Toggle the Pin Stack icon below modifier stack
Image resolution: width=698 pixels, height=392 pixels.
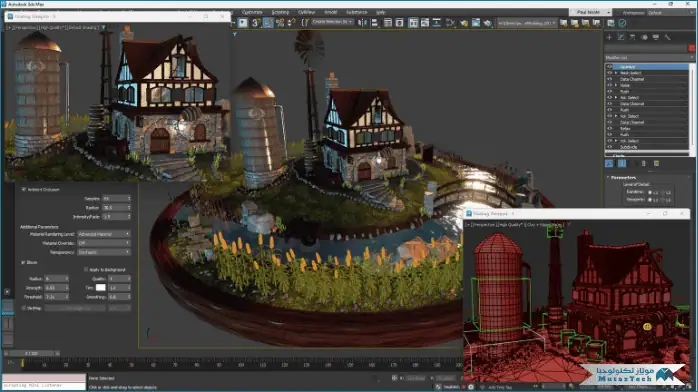[x=609, y=164]
